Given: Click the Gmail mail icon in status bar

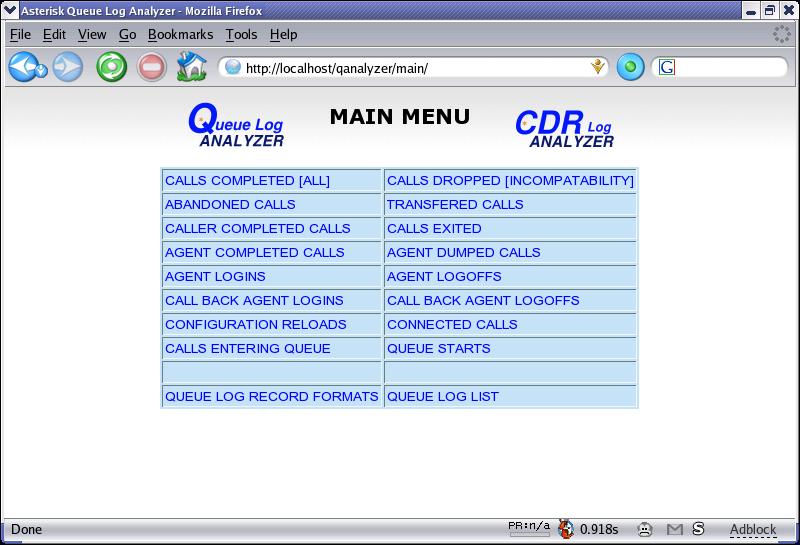Looking at the screenshot, I should [675, 529].
